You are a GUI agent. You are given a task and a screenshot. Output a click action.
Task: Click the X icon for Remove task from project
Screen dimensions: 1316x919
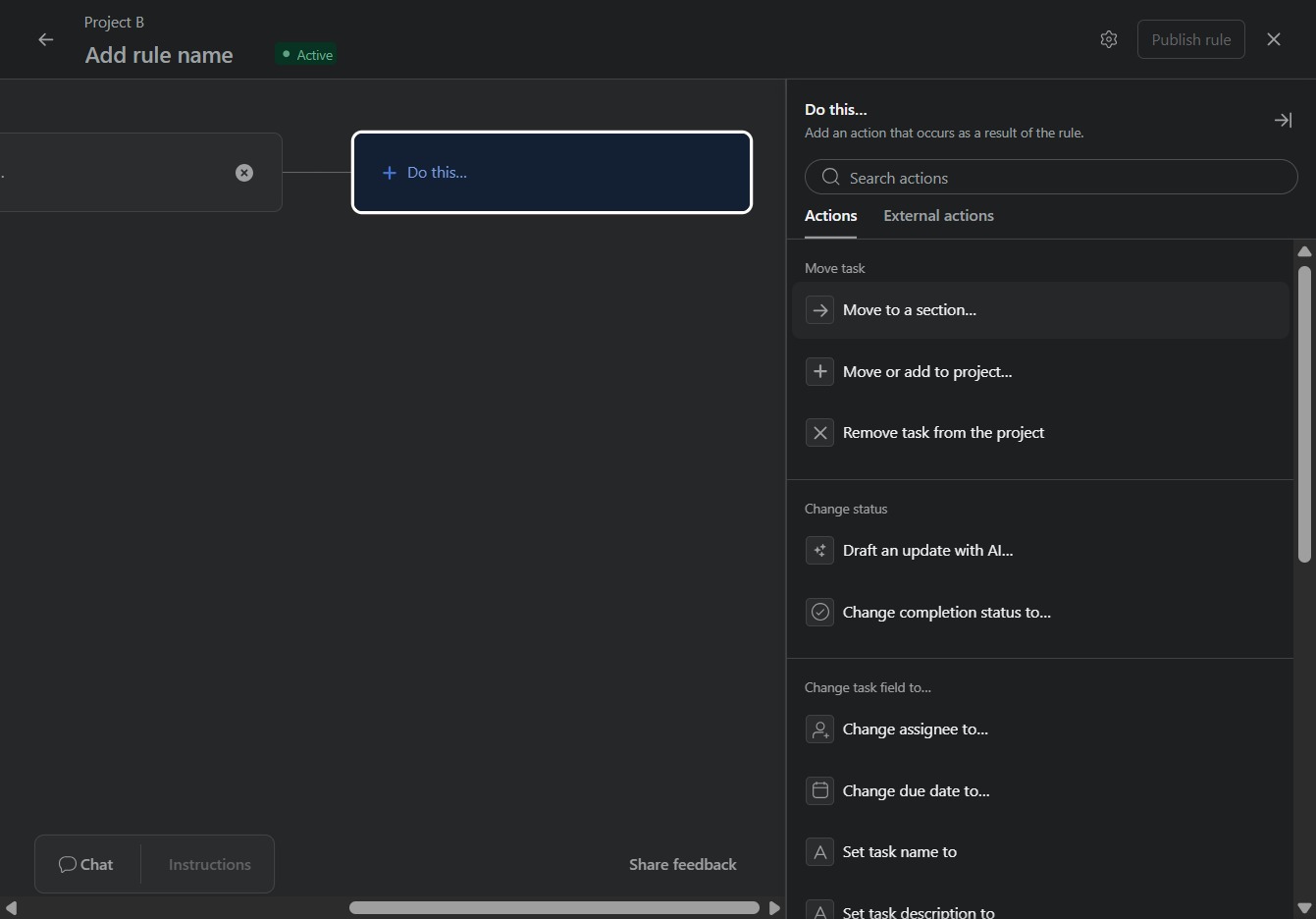coord(820,433)
